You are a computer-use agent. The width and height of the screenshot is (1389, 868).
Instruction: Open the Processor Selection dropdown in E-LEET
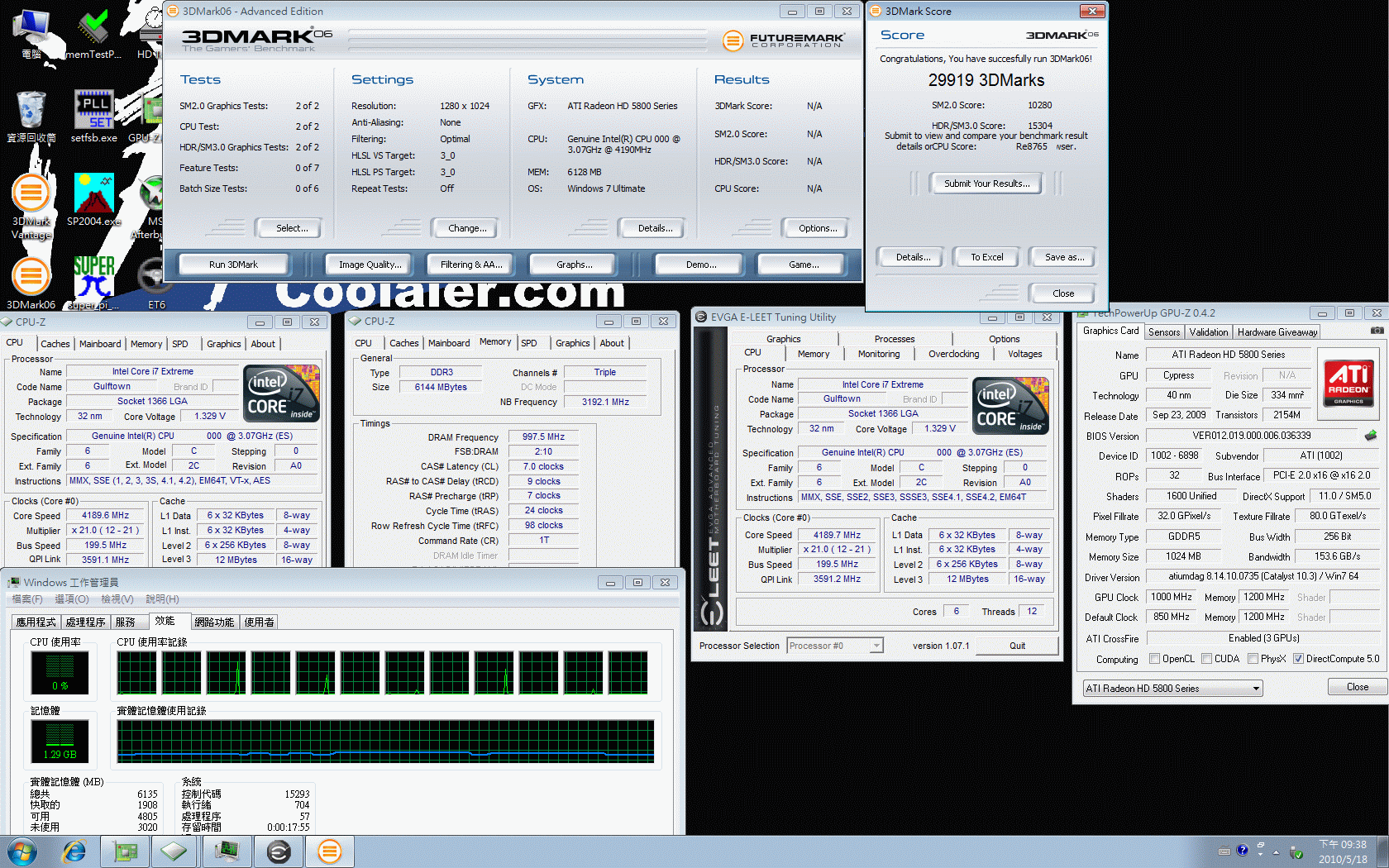click(835, 646)
